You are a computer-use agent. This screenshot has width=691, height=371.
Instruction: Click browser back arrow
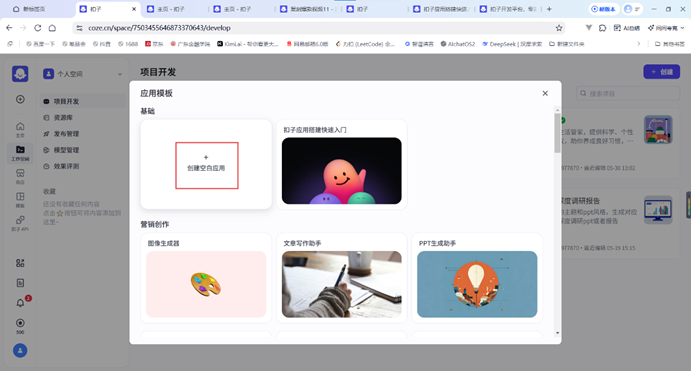(9, 28)
